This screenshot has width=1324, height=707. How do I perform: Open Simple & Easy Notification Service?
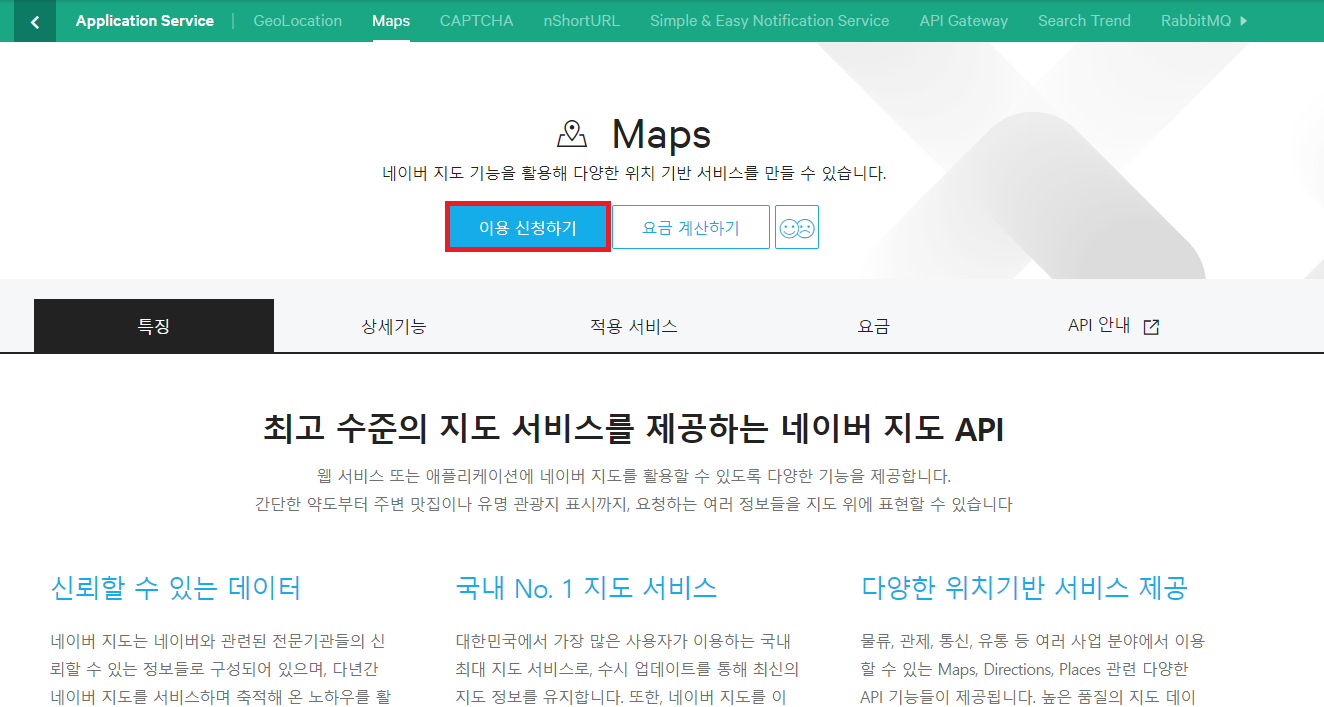point(769,21)
